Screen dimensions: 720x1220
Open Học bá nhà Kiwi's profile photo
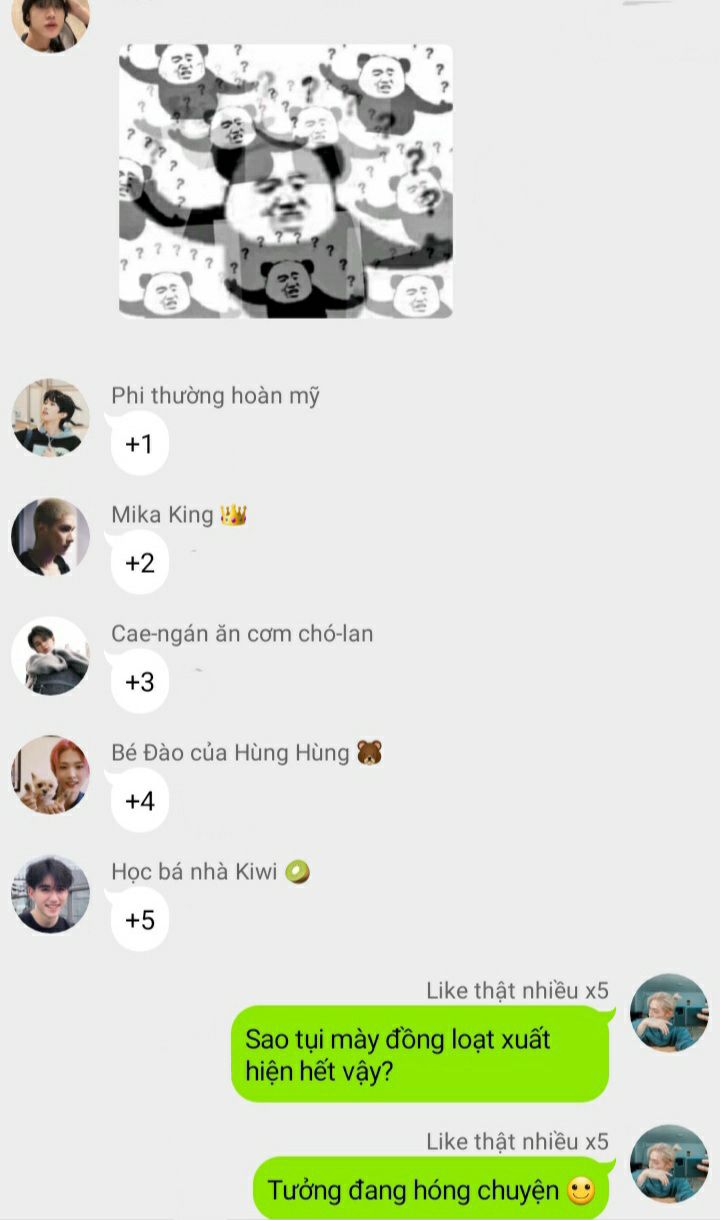(50, 894)
